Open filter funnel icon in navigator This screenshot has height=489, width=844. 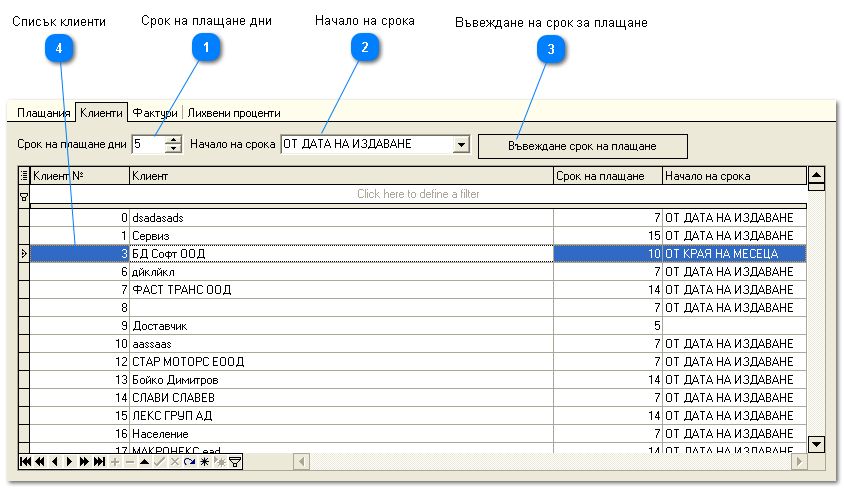tap(235, 462)
